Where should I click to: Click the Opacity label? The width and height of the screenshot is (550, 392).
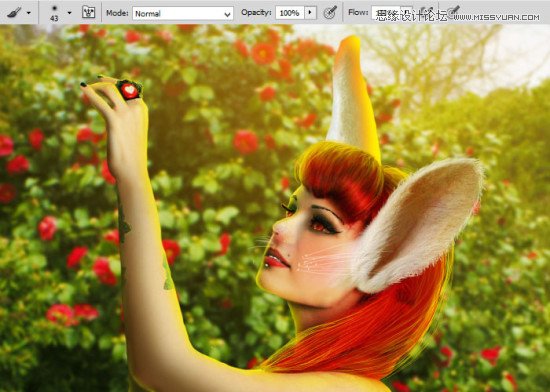click(x=256, y=13)
